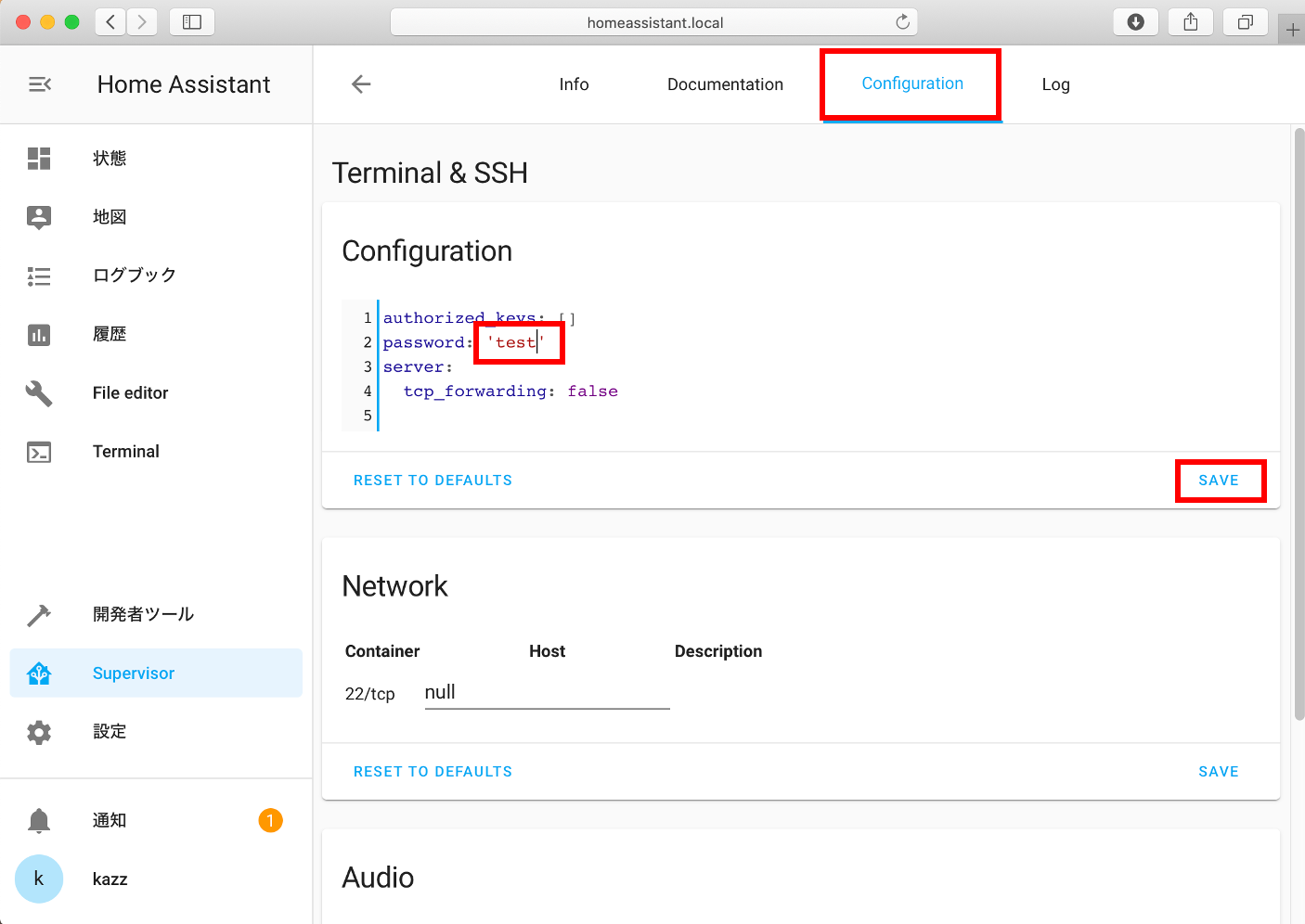
Task: Open Safari's share button
Action: pyautogui.click(x=1191, y=21)
